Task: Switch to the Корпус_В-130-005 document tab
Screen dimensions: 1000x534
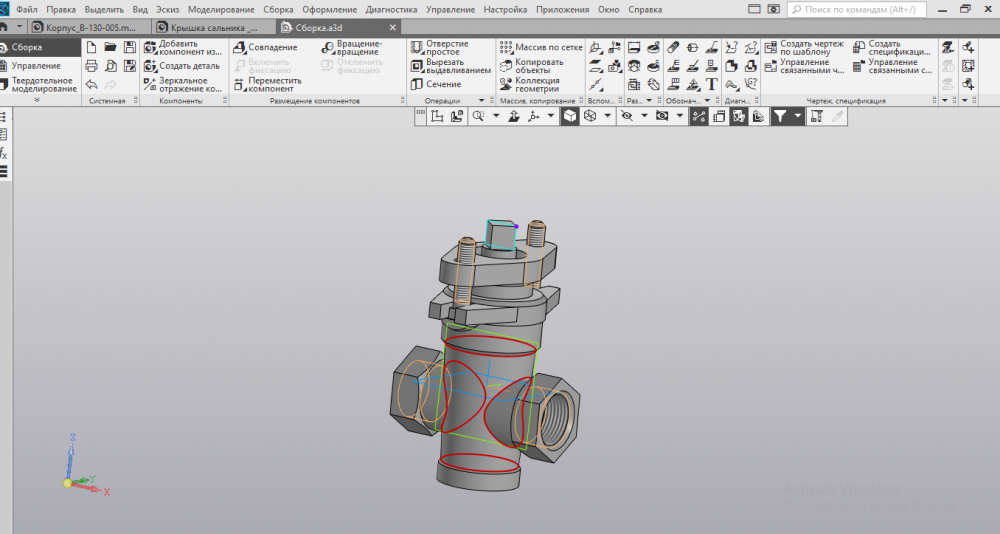Action: pyautogui.click(x=90, y=28)
